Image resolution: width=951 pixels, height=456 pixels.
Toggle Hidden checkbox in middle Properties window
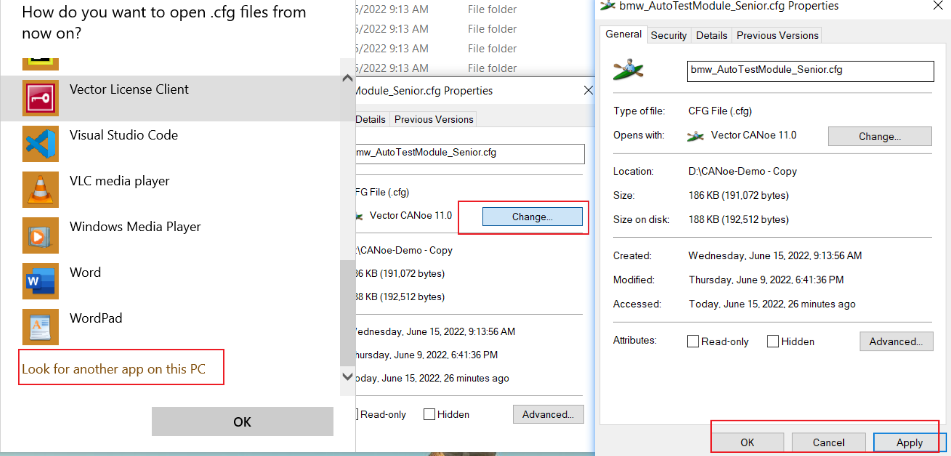(x=429, y=415)
